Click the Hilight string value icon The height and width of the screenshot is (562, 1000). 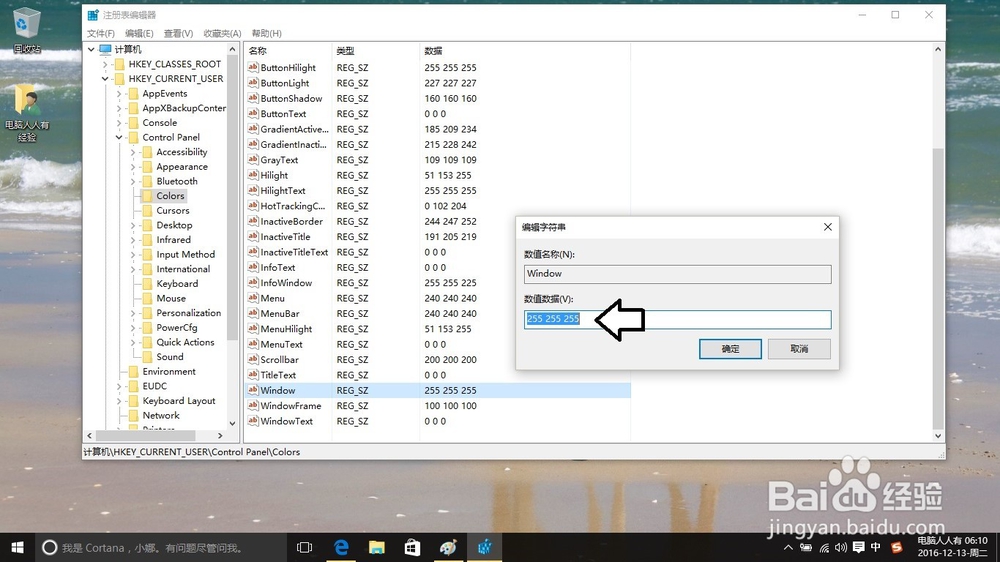pyautogui.click(x=253, y=175)
